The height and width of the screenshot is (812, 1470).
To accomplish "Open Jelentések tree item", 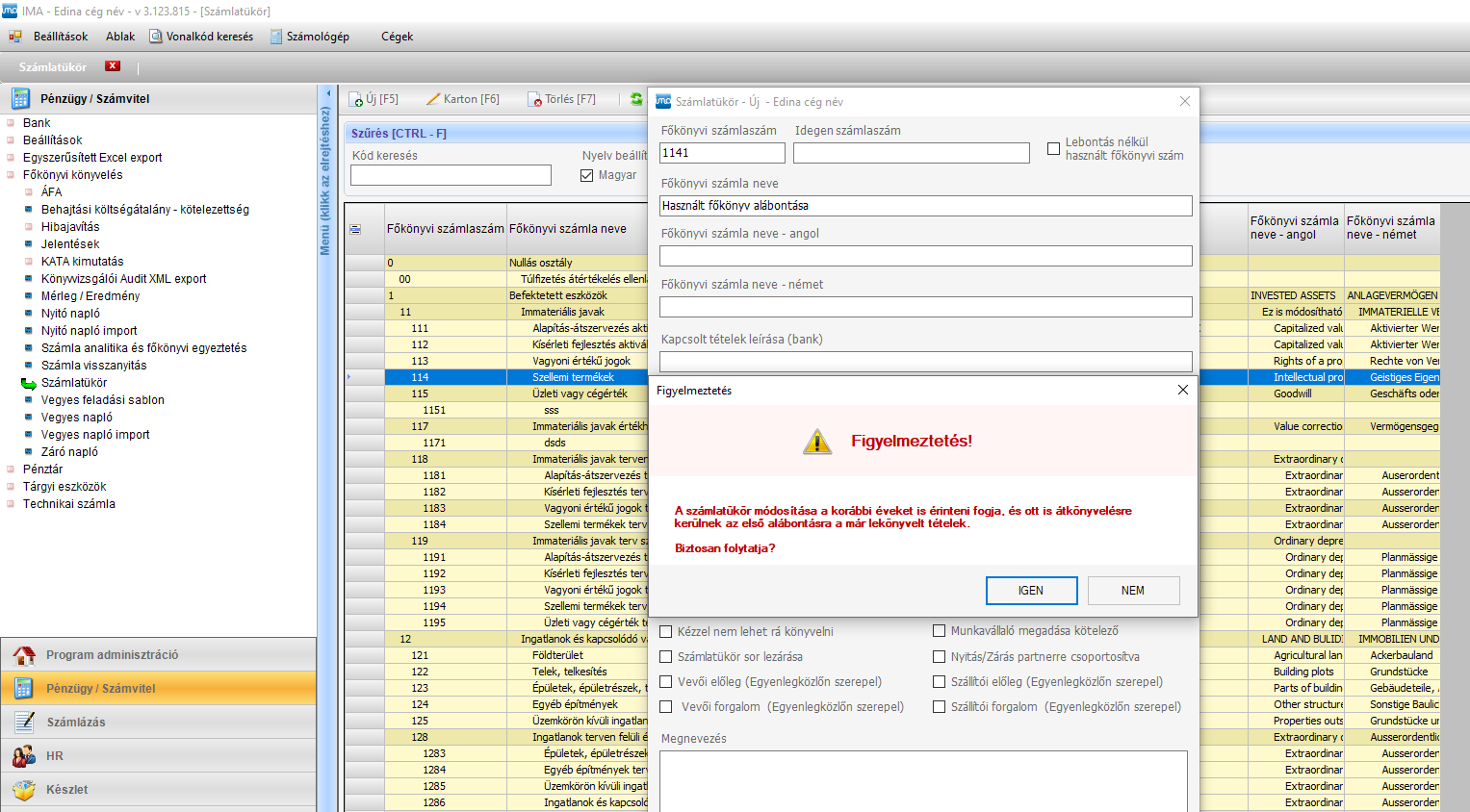I will 70,244.
